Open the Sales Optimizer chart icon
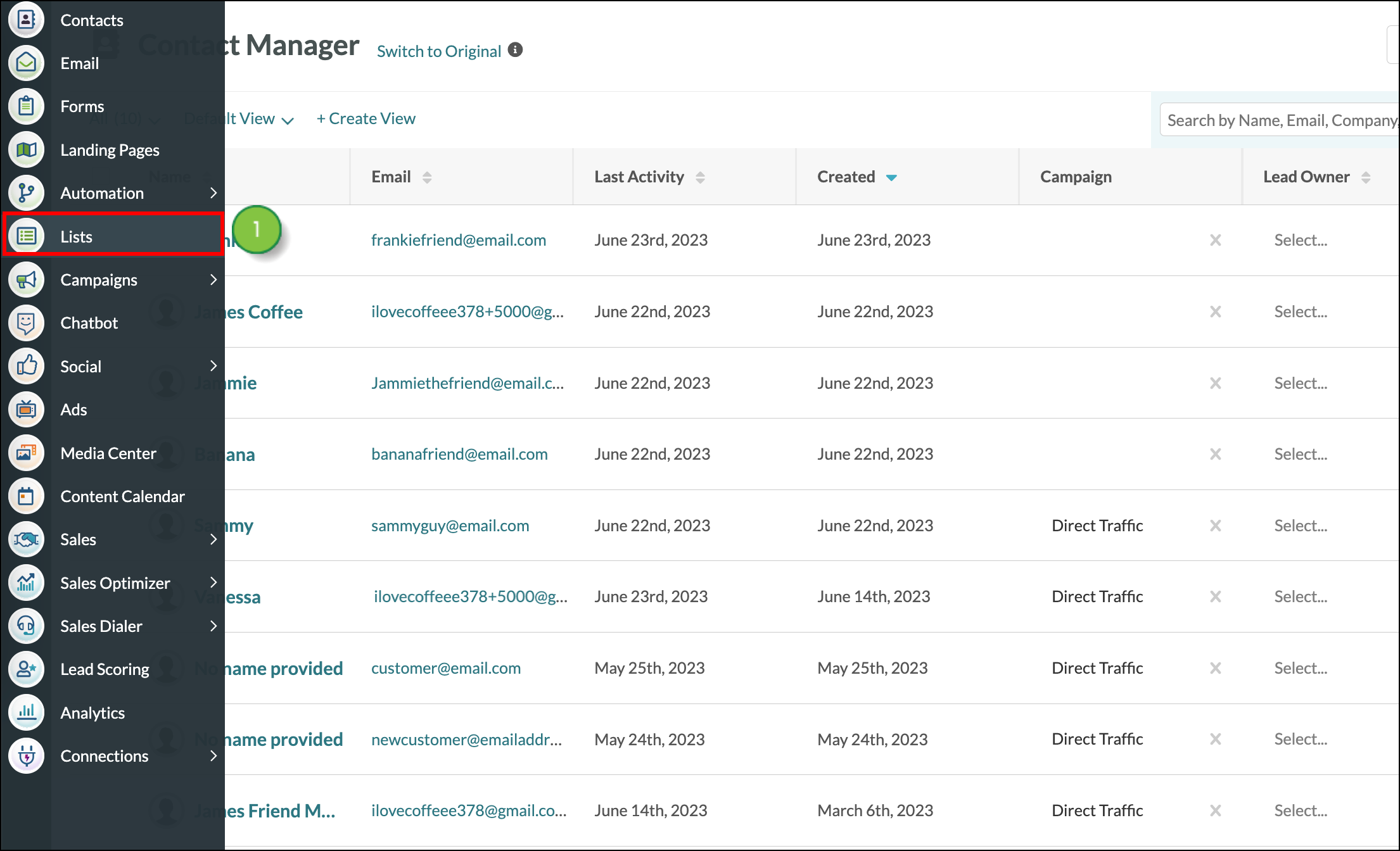The width and height of the screenshot is (1400, 851). tap(26, 583)
